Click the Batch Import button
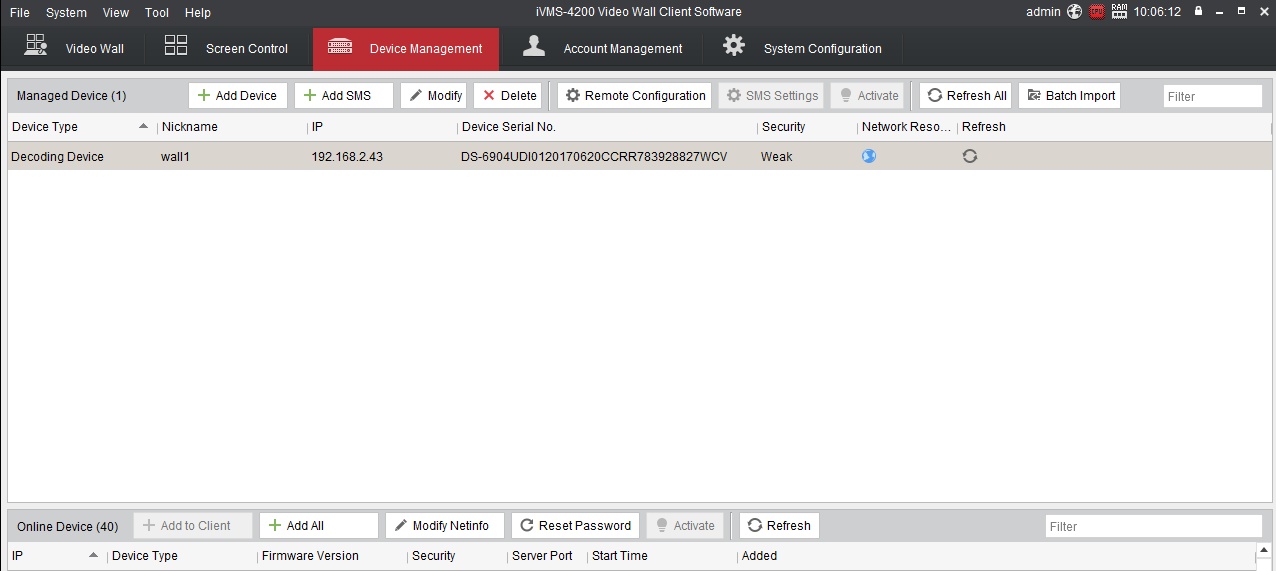 [x=1069, y=96]
